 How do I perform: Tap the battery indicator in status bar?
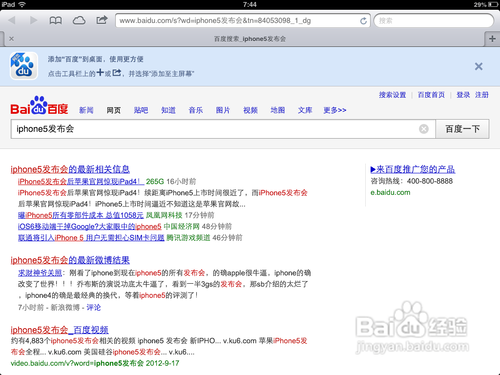coord(493,4)
